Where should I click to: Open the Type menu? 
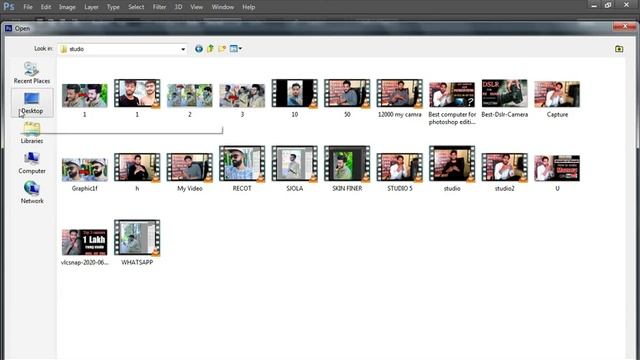click(x=113, y=7)
